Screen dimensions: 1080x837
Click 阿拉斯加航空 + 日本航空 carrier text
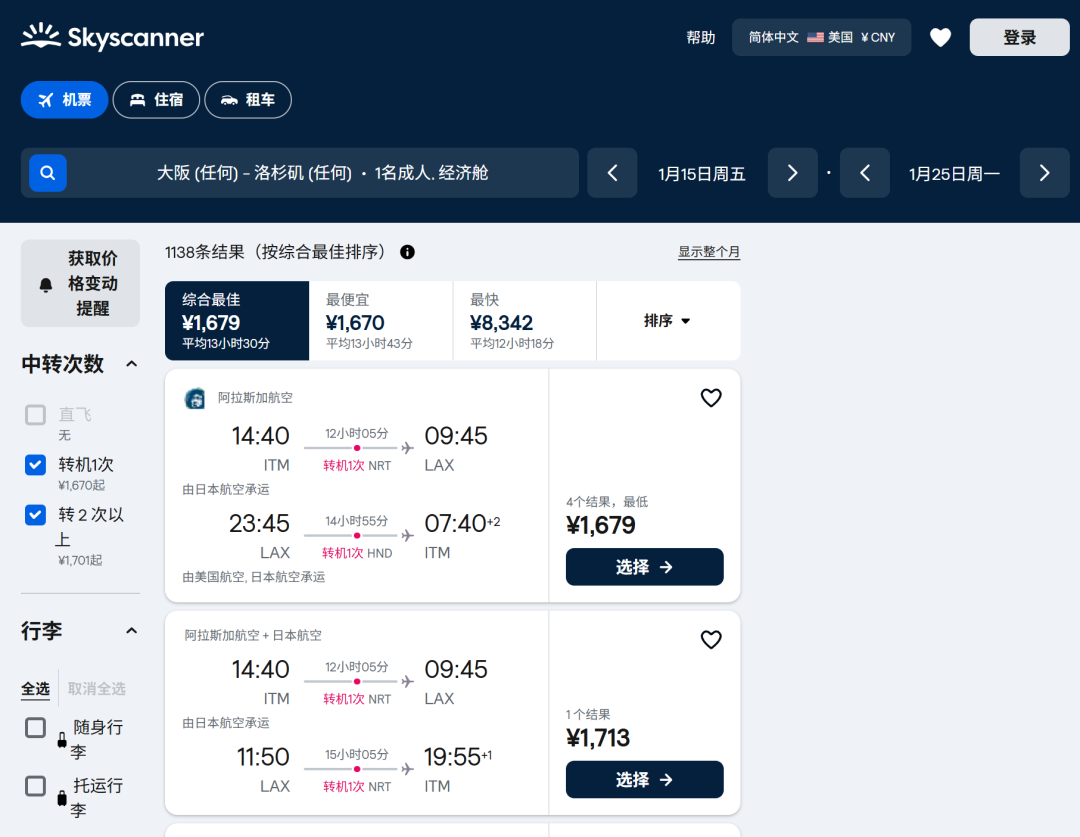pyautogui.click(x=253, y=635)
